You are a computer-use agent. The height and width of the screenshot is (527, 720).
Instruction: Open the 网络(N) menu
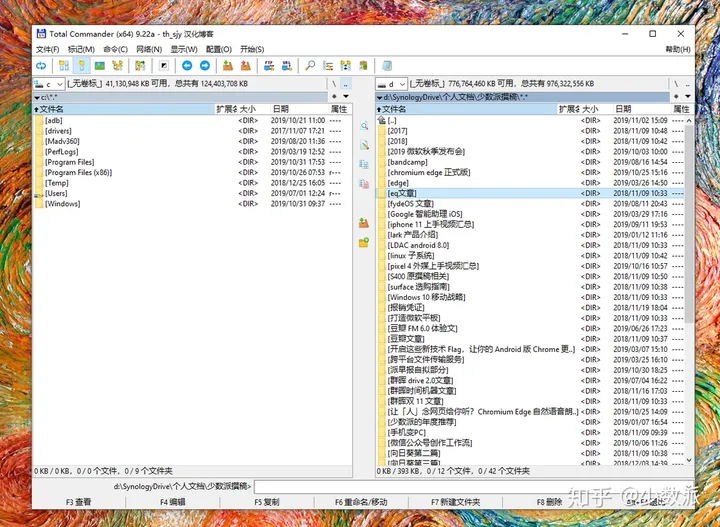click(x=149, y=49)
